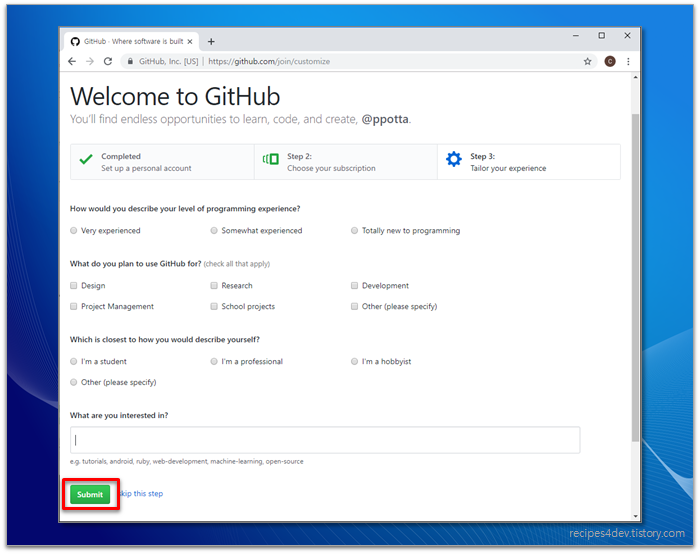Click the skip this step link
Screen dimensions: 700x555
141,493
